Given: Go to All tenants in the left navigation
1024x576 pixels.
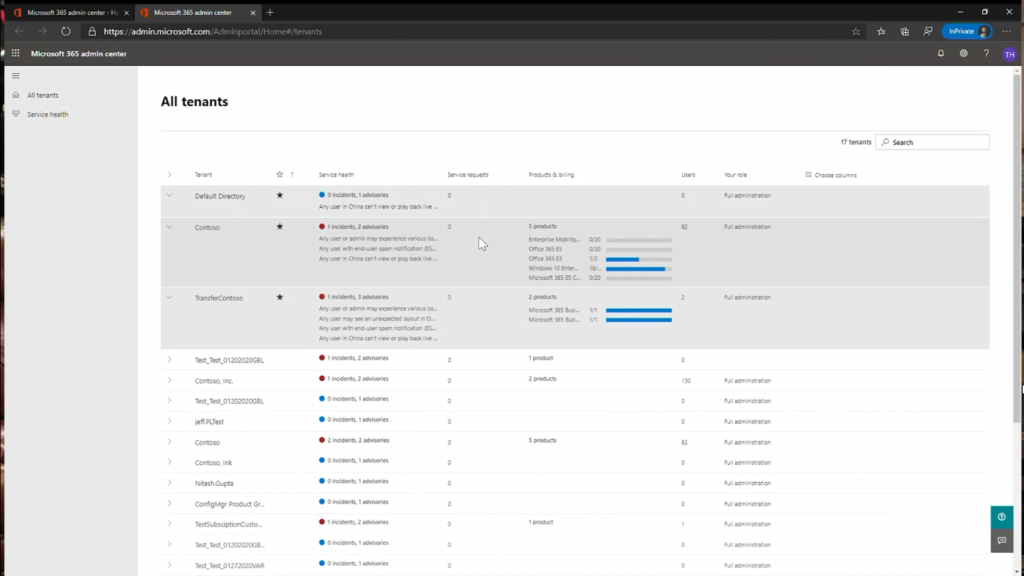Looking at the screenshot, I should coord(42,95).
